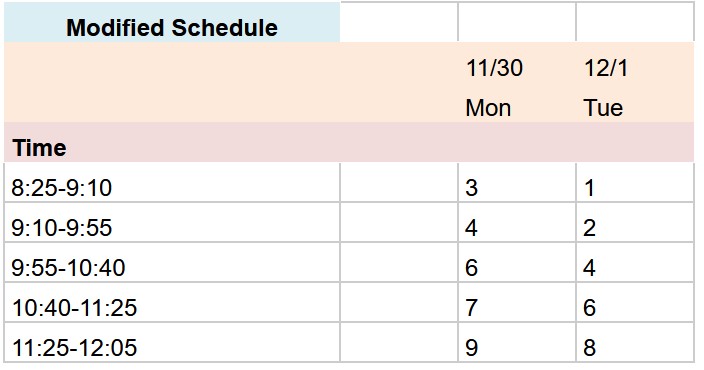Click the Mon day label
Screen dimensions: 704x370
click(x=517, y=103)
